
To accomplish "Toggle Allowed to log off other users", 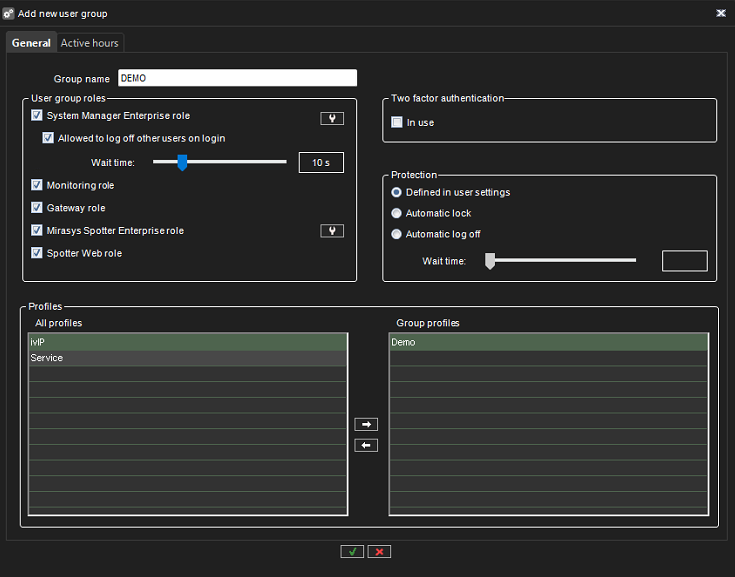I will (x=48, y=138).
